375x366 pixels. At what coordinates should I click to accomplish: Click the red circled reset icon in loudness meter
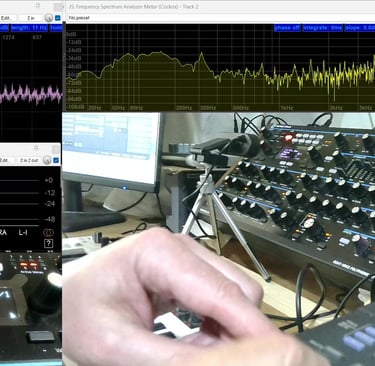(x=48, y=232)
